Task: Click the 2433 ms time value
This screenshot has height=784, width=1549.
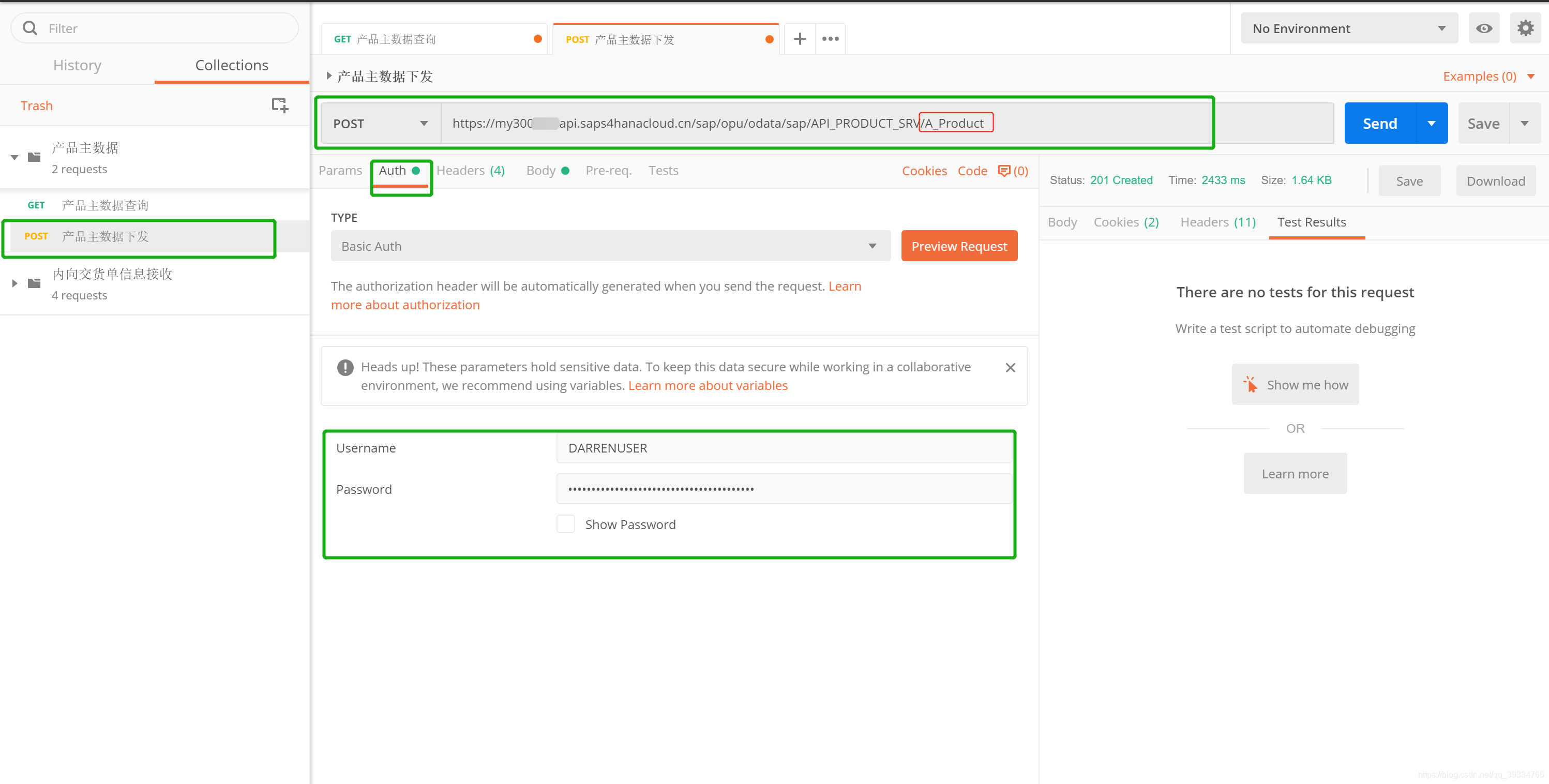Action: coord(1223,180)
